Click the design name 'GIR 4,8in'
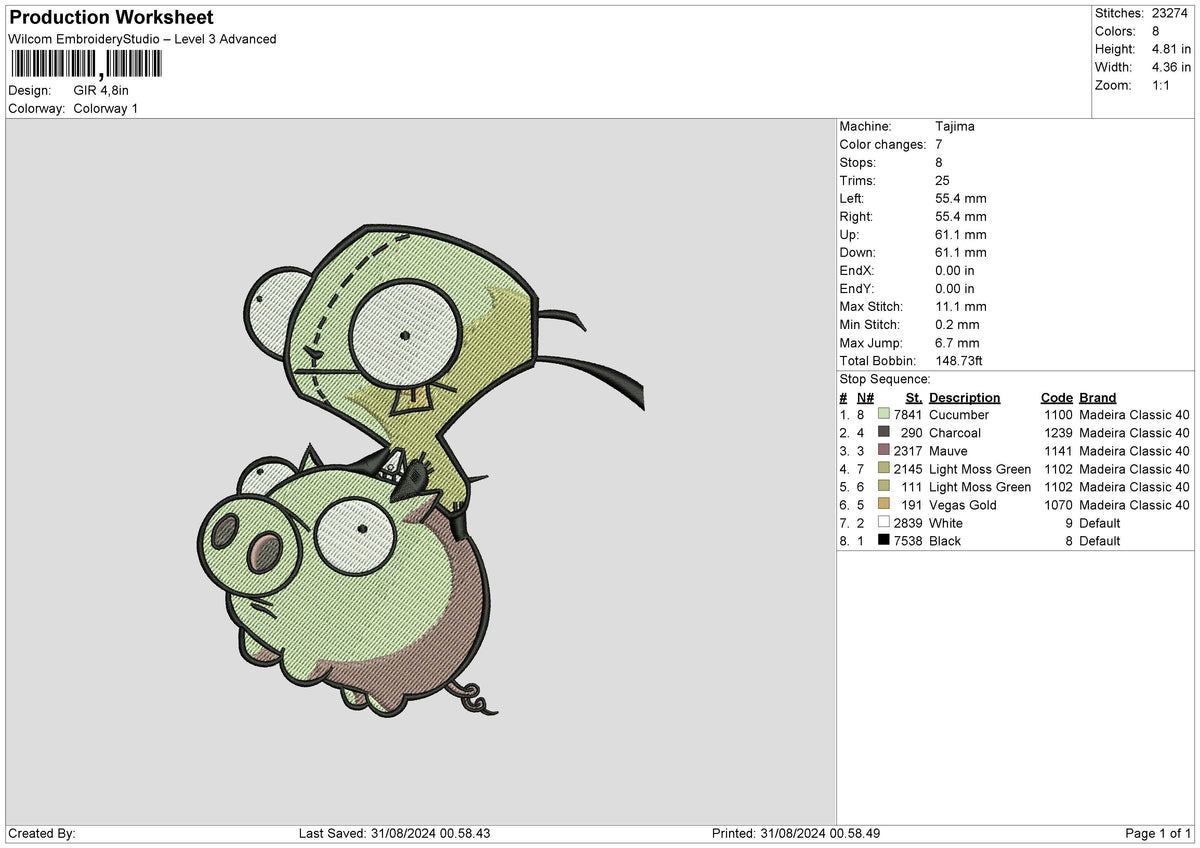 [x=100, y=90]
